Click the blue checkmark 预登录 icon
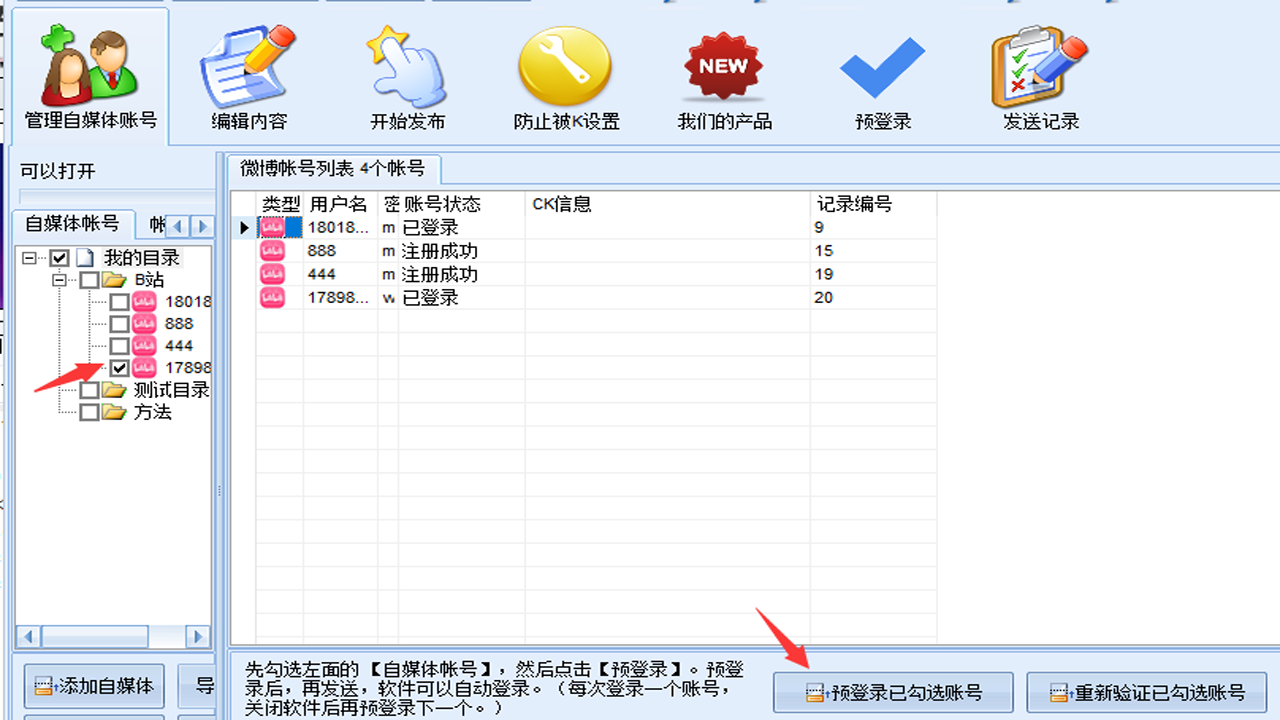Image resolution: width=1280 pixels, height=720 pixels. click(881, 70)
